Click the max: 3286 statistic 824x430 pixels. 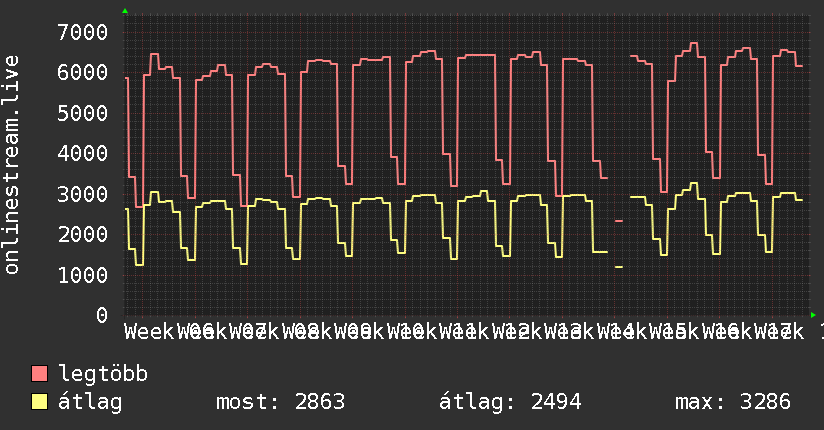tap(733, 402)
